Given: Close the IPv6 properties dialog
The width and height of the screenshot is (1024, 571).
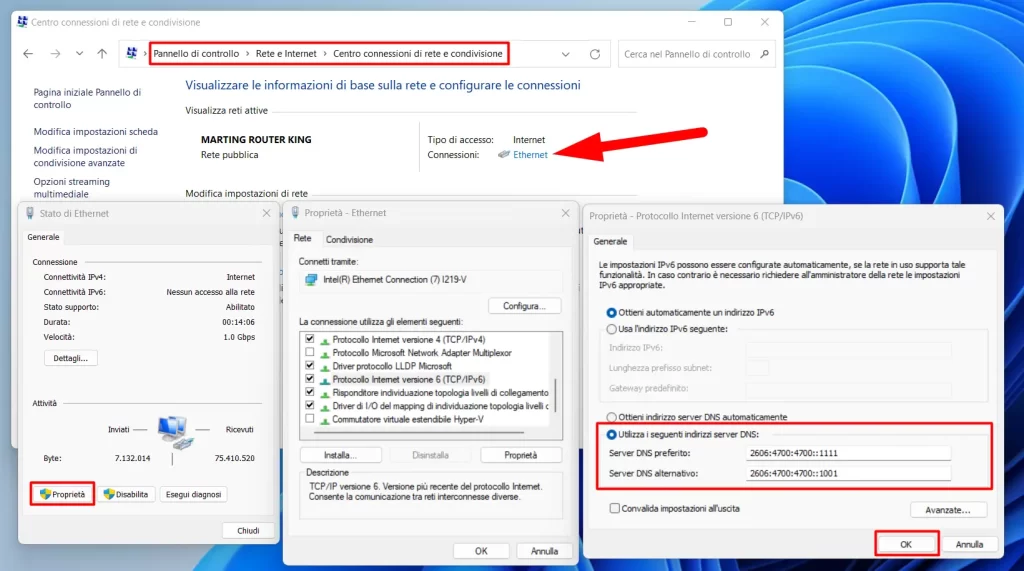Looking at the screenshot, I should pos(991,216).
